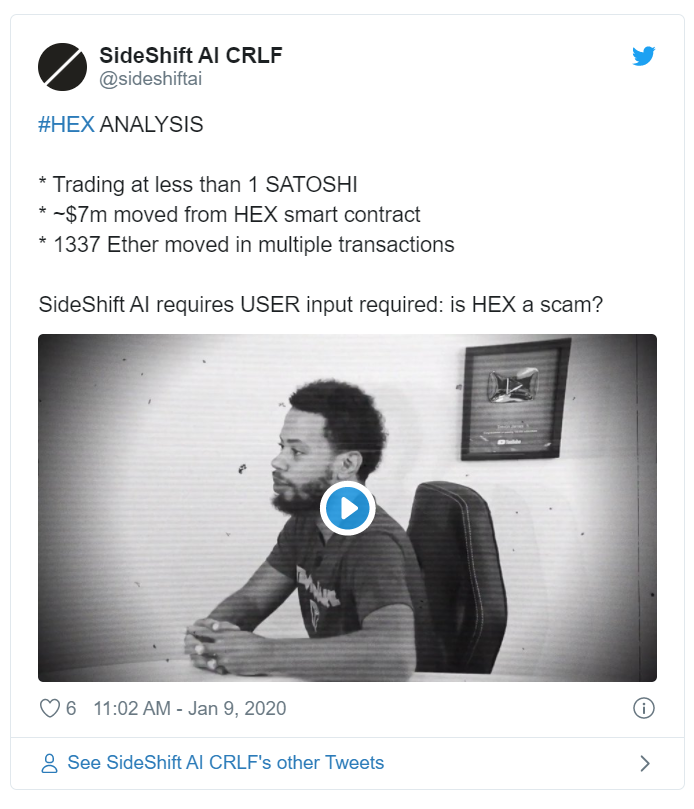Screen dimensions: 694x809
Task: Like the tweet with the heart icon
Action: click(50, 708)
